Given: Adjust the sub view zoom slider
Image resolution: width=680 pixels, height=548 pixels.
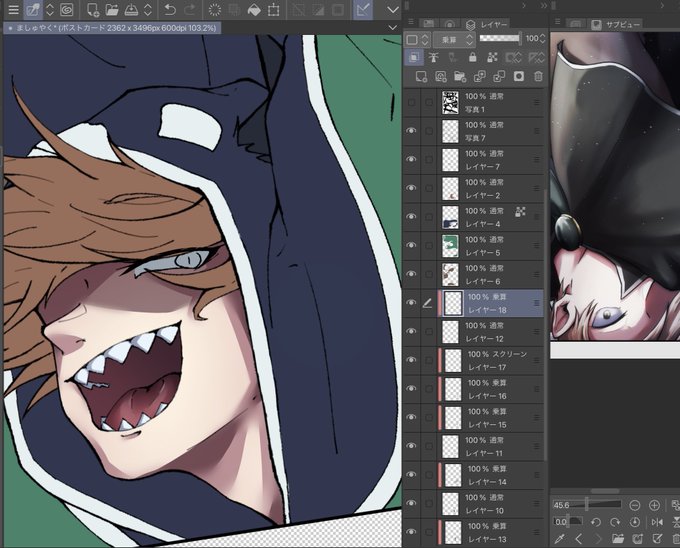Looking at the screenshot, I should click(587, 505).
